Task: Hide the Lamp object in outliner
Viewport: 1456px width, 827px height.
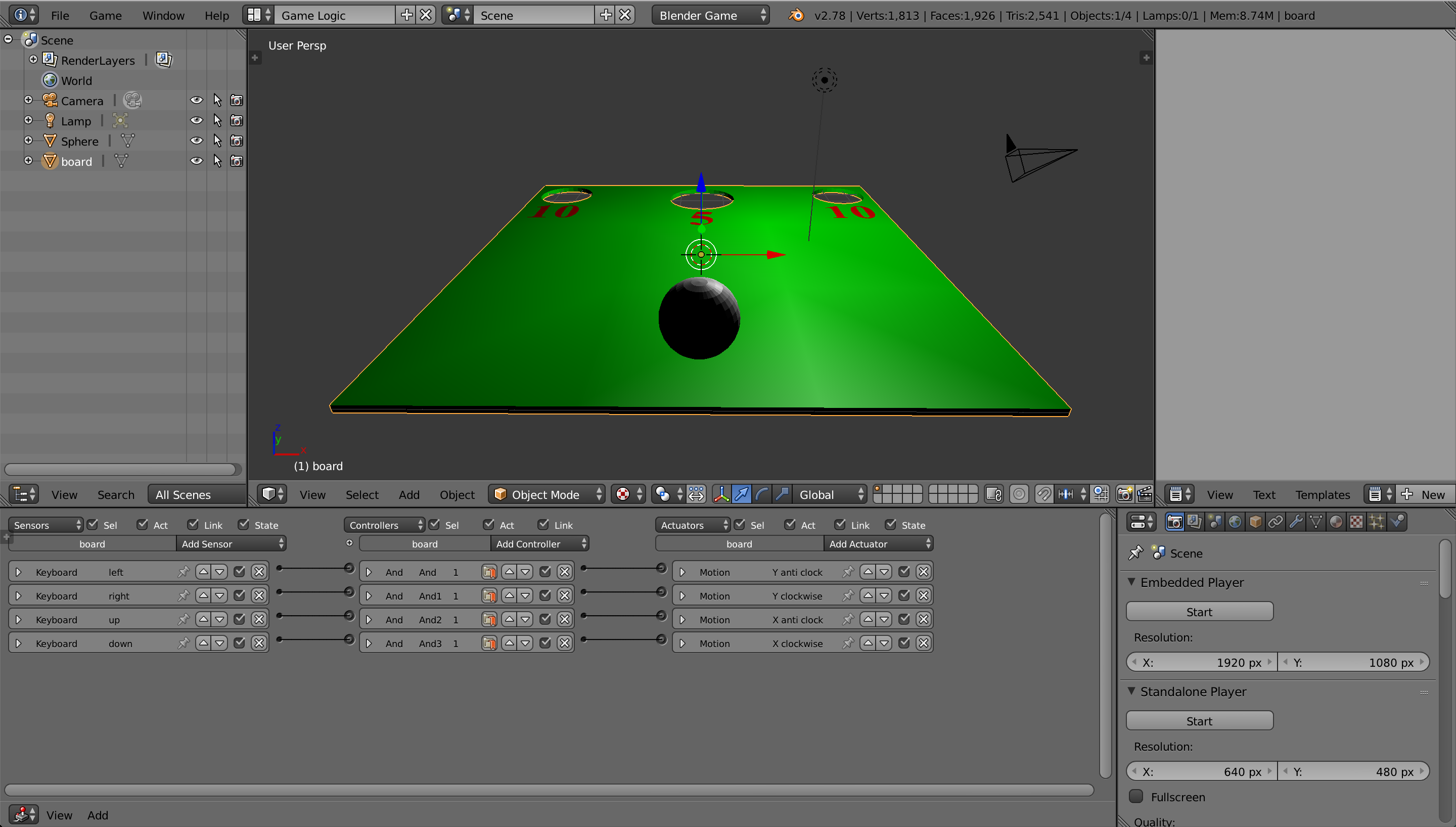Action: click(196, 121)
